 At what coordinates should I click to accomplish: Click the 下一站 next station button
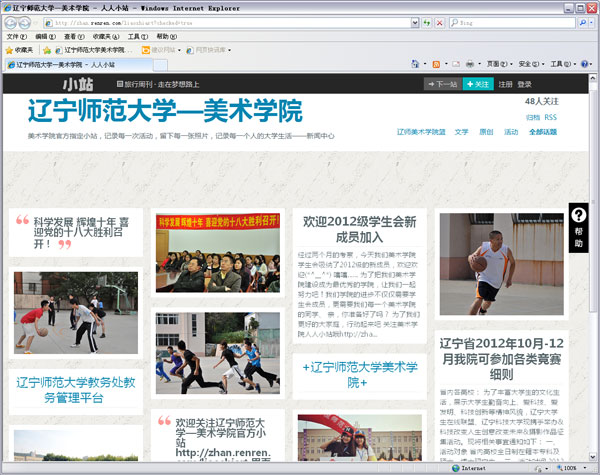tap(442, 84)
